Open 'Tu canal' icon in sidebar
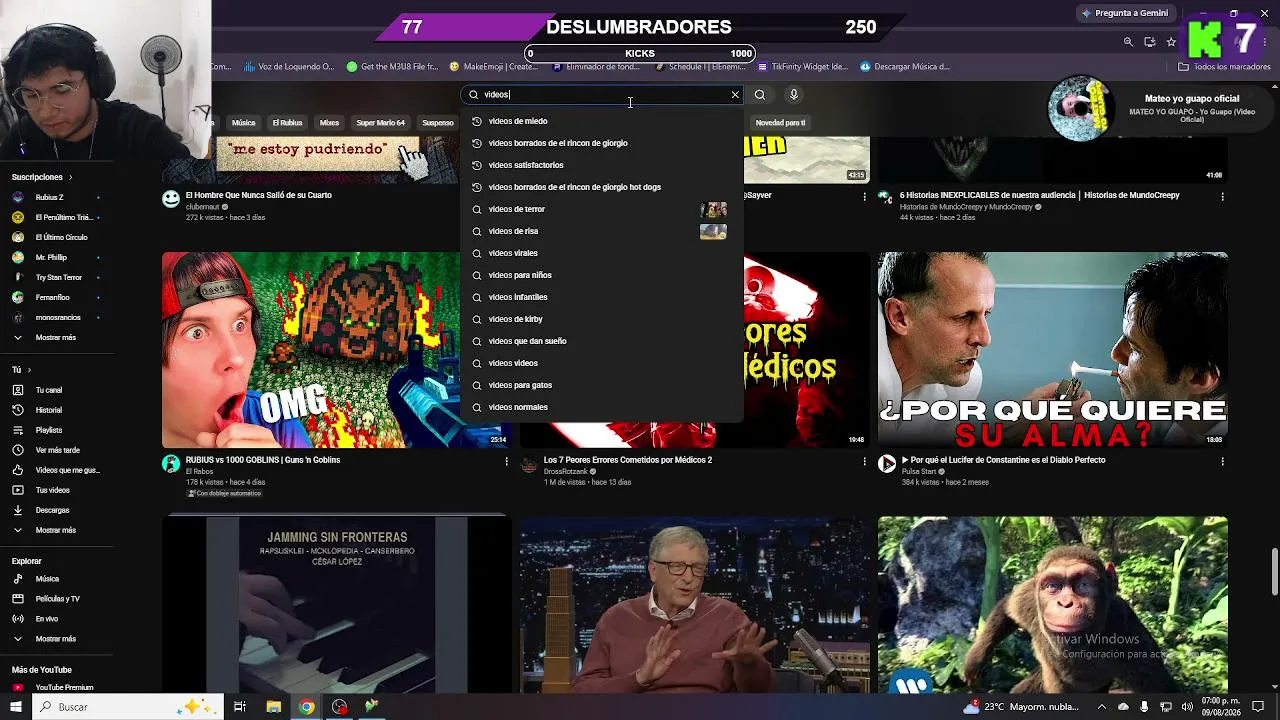The image size is (1280, 720). (18, 390)
